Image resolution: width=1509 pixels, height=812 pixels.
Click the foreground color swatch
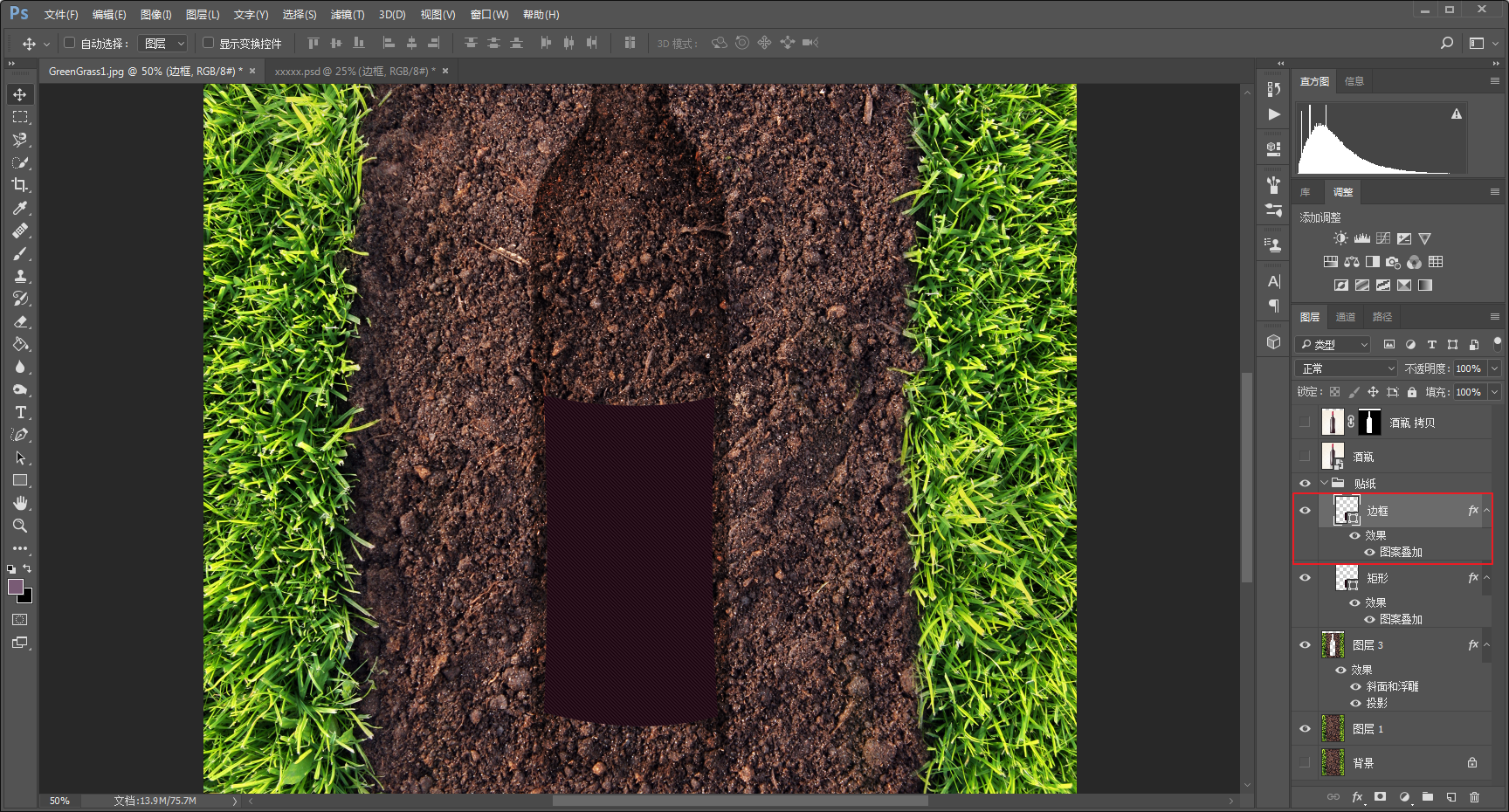tap(15, 587)
